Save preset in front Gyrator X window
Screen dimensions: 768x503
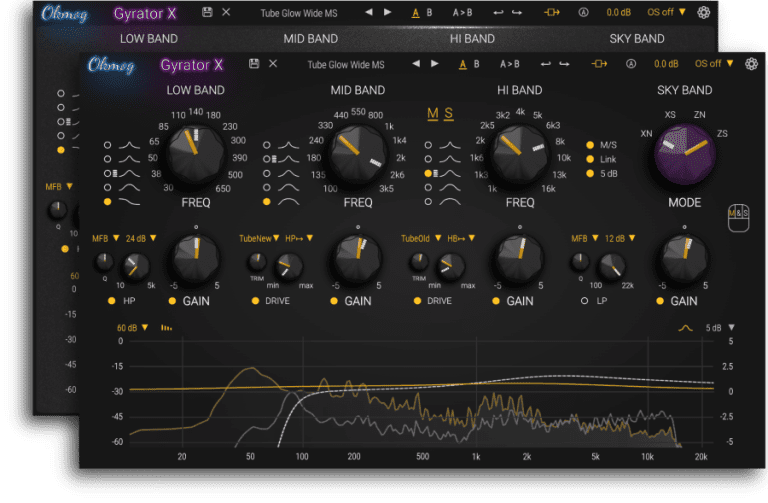(x=254, y=64)
